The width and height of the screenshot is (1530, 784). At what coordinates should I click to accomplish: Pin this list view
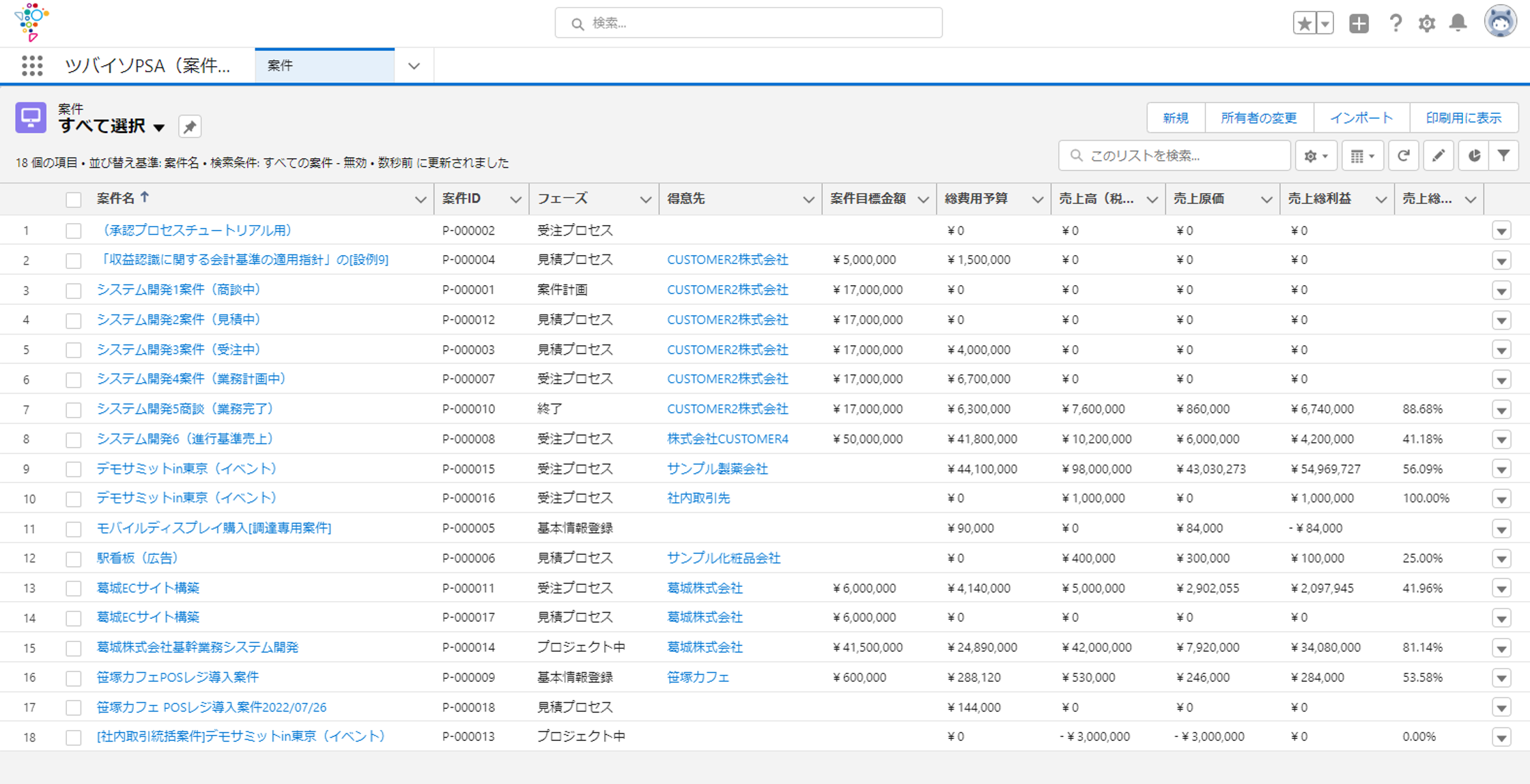point(190,126)
